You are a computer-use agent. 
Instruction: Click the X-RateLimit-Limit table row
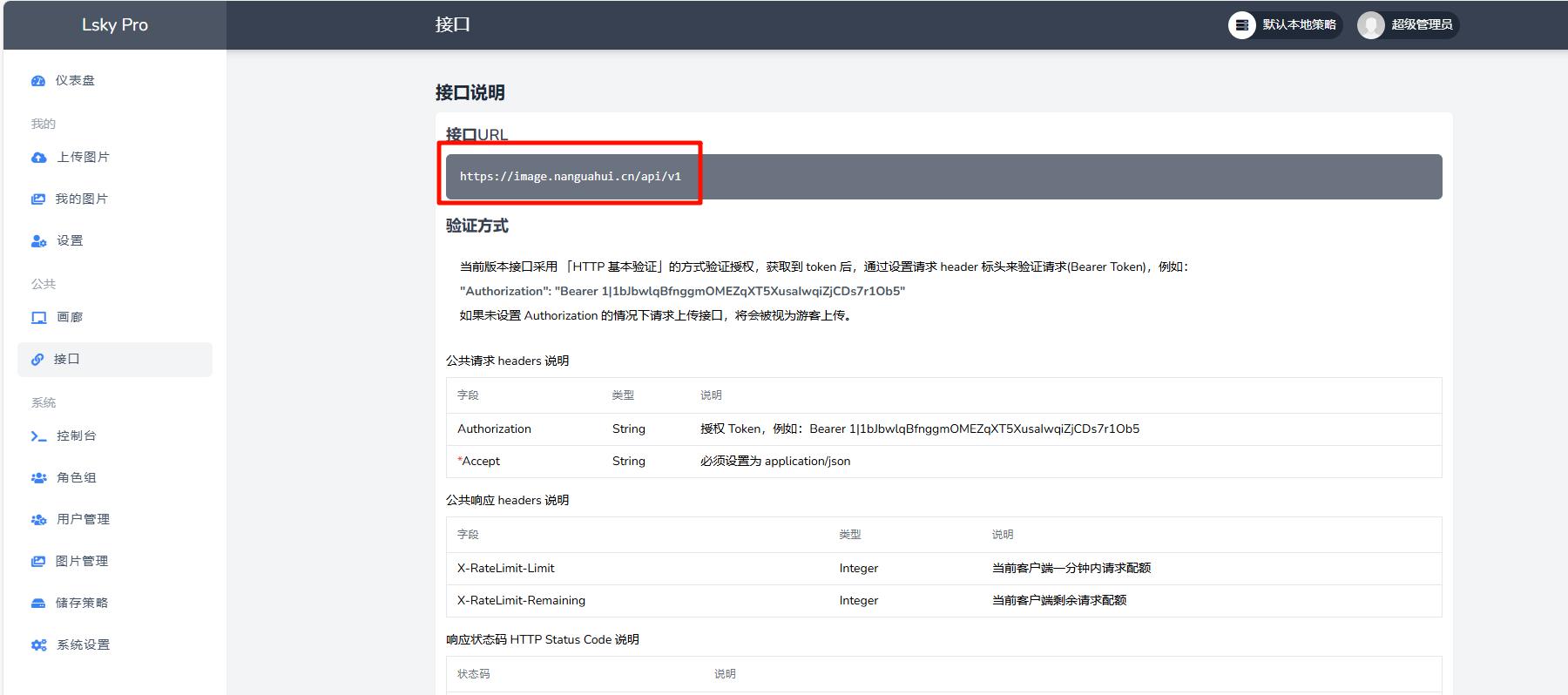tap(943, 569)
